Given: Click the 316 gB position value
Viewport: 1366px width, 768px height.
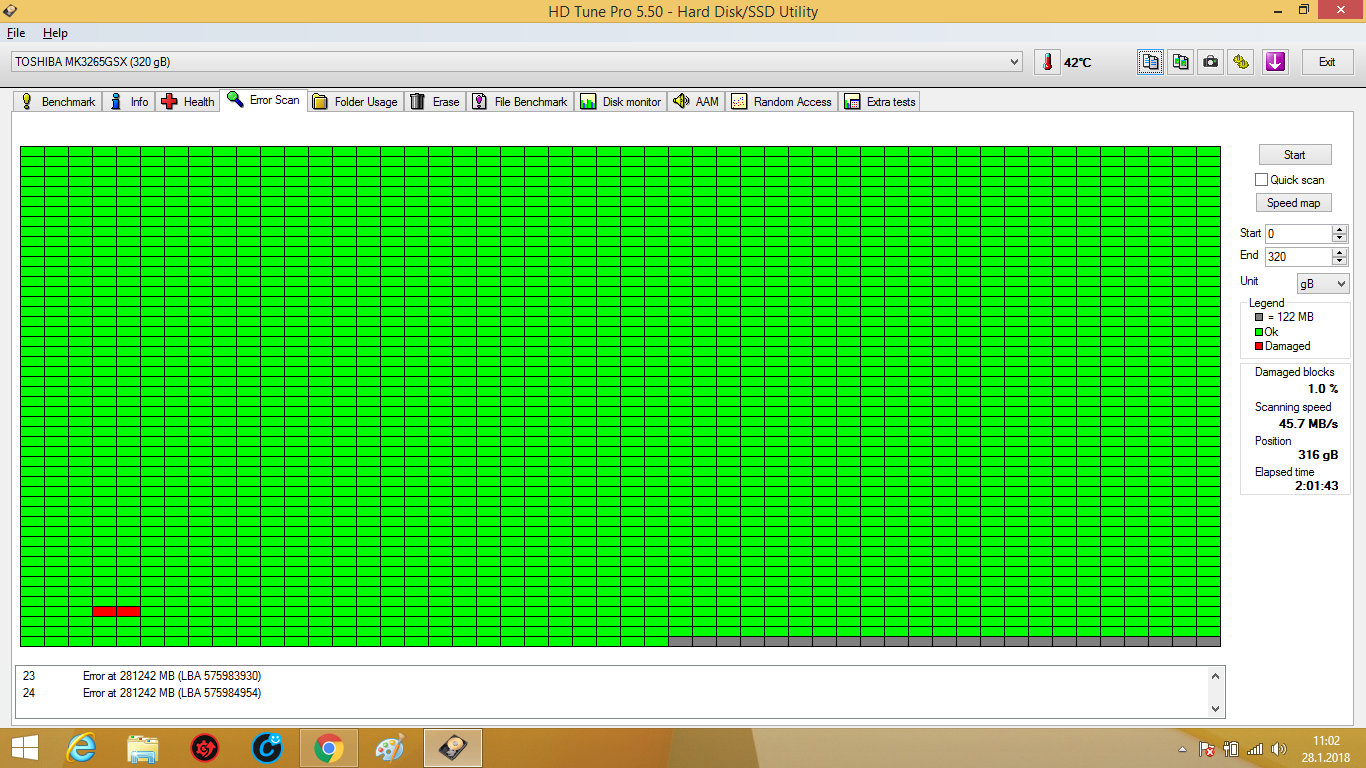Looking at the screenshot, I should pyautogui.click(x=1318, y=455).
